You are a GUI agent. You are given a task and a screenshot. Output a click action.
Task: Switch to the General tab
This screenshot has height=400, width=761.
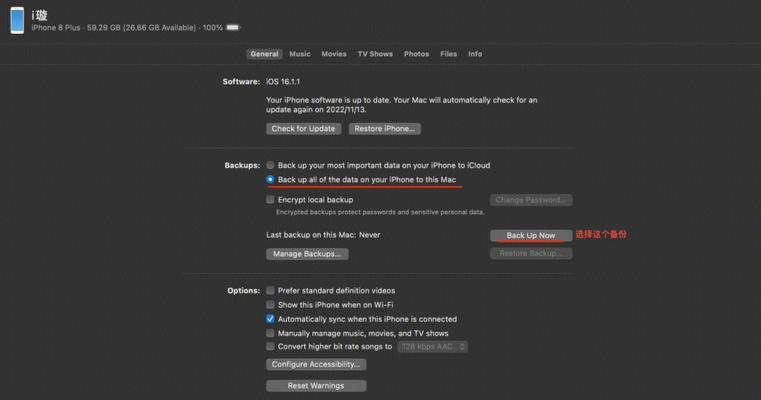point(265,54)
